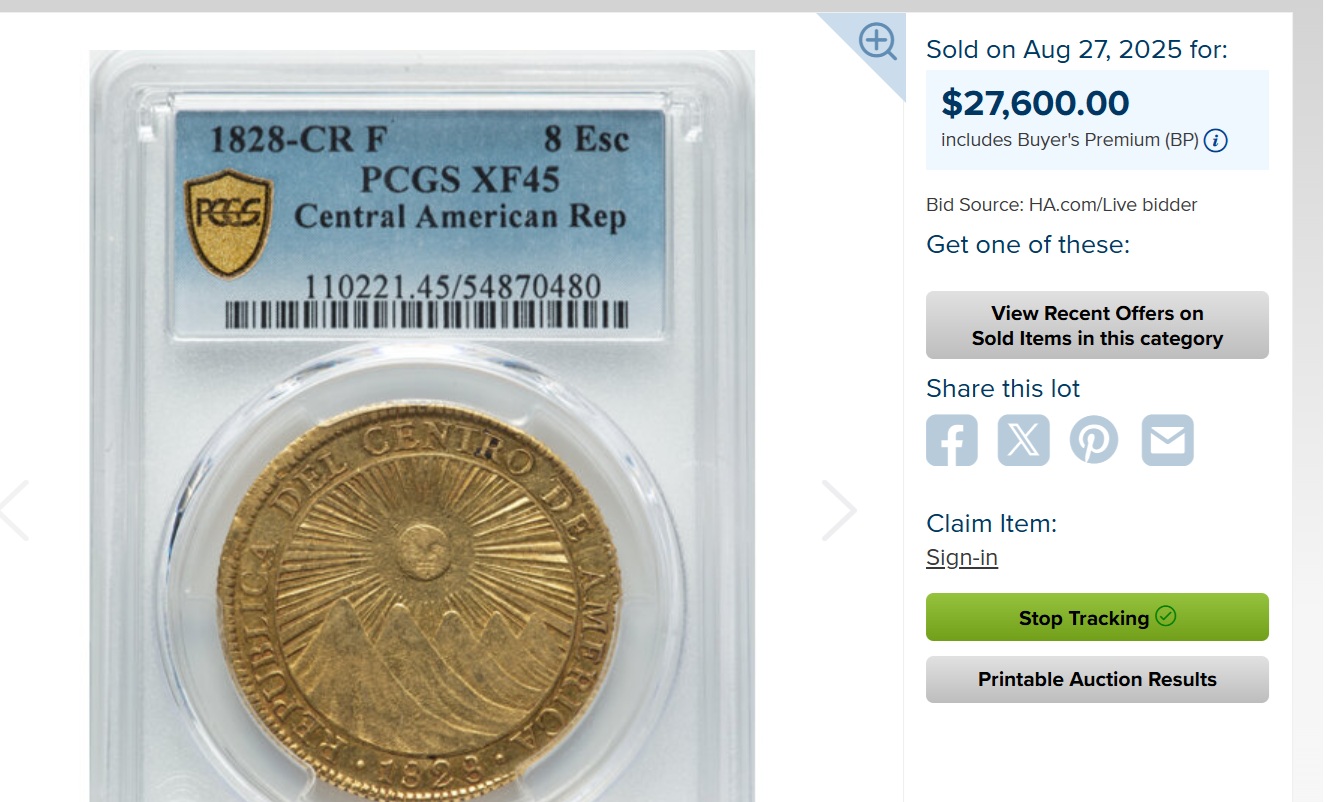This screenshot has height=802, width=1326.
Task: Click the magnifier zoom-in icon
Action: click(878, 42)
